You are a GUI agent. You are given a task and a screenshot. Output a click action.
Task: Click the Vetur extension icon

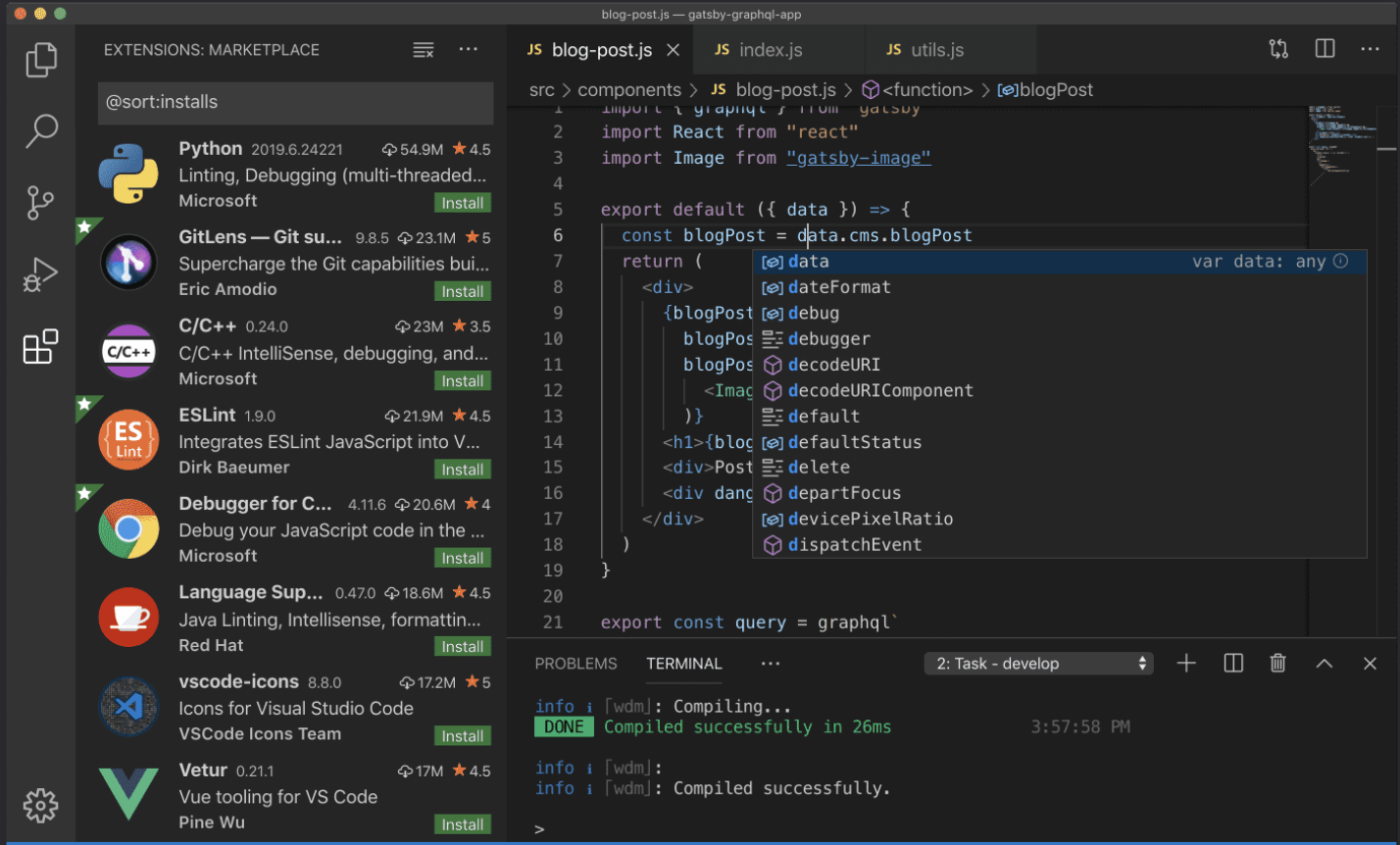(128, 795)
